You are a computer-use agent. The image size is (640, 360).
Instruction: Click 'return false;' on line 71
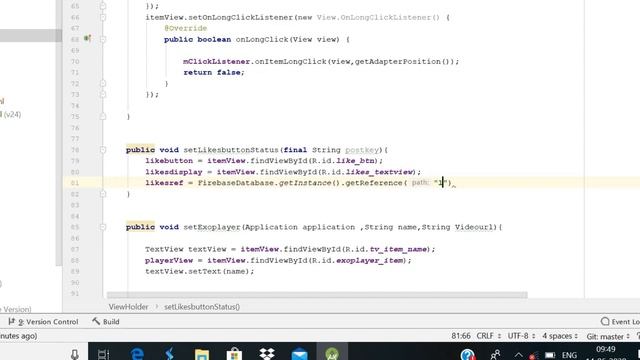[x=213, y=72]
